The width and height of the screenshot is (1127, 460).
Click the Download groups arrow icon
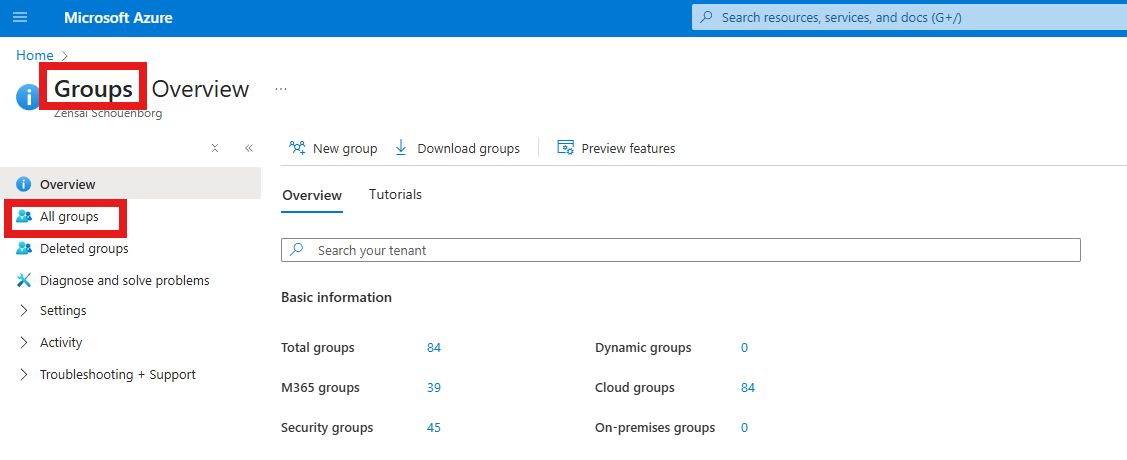[x=401, y=148]
